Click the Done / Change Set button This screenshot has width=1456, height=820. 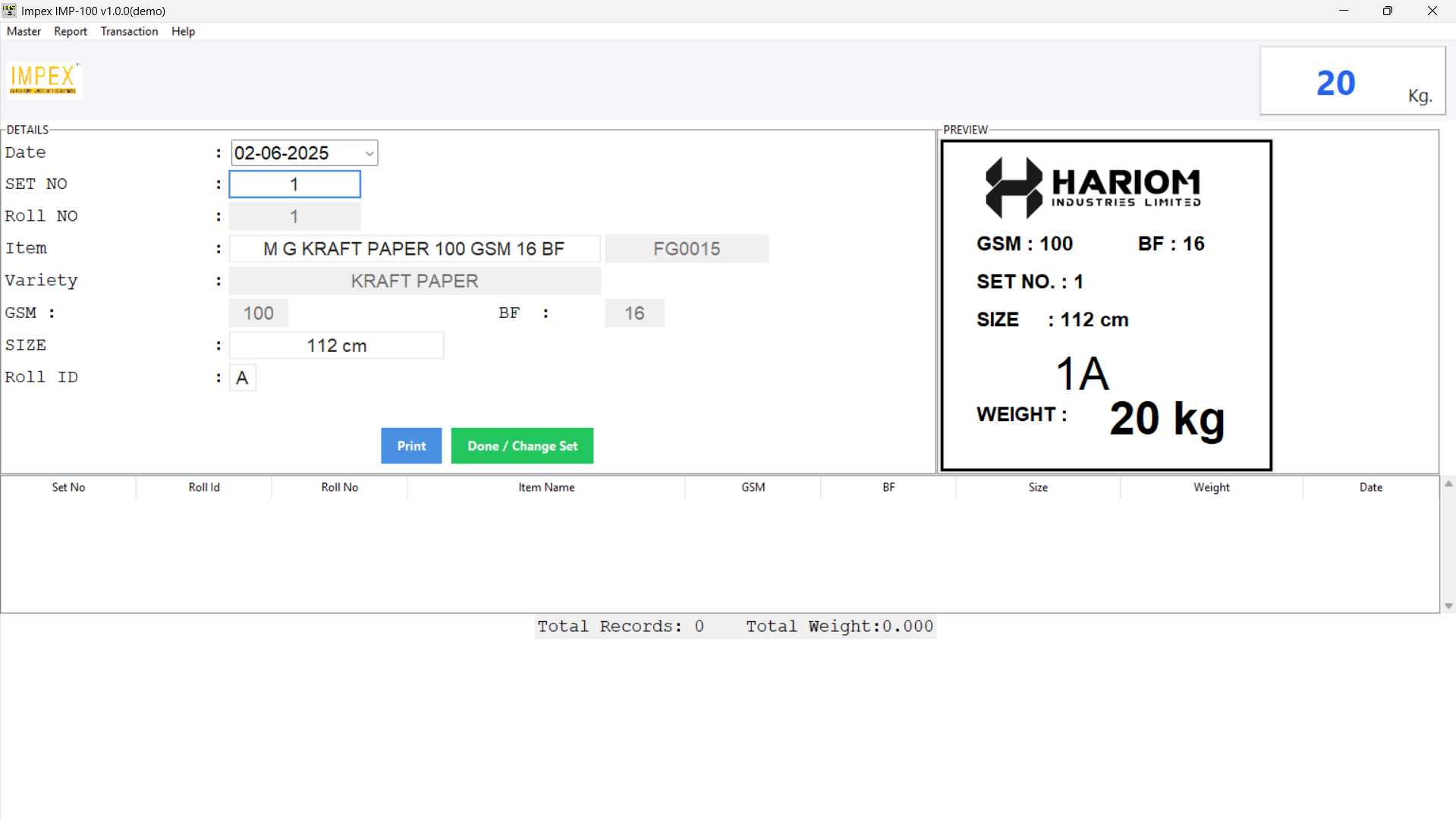[521, 445]
